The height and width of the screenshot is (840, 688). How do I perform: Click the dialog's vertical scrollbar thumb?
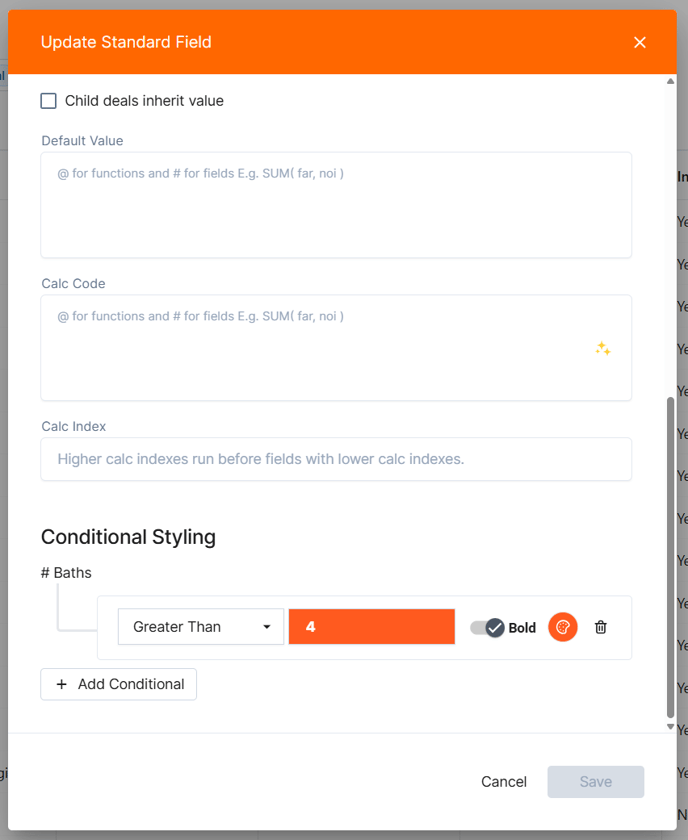point(670,557)
